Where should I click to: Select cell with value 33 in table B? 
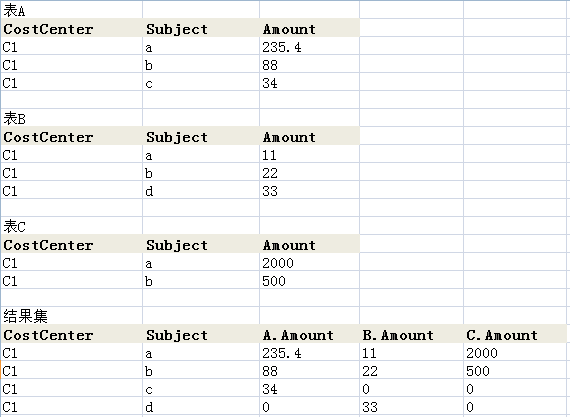(x=310, y=190)
